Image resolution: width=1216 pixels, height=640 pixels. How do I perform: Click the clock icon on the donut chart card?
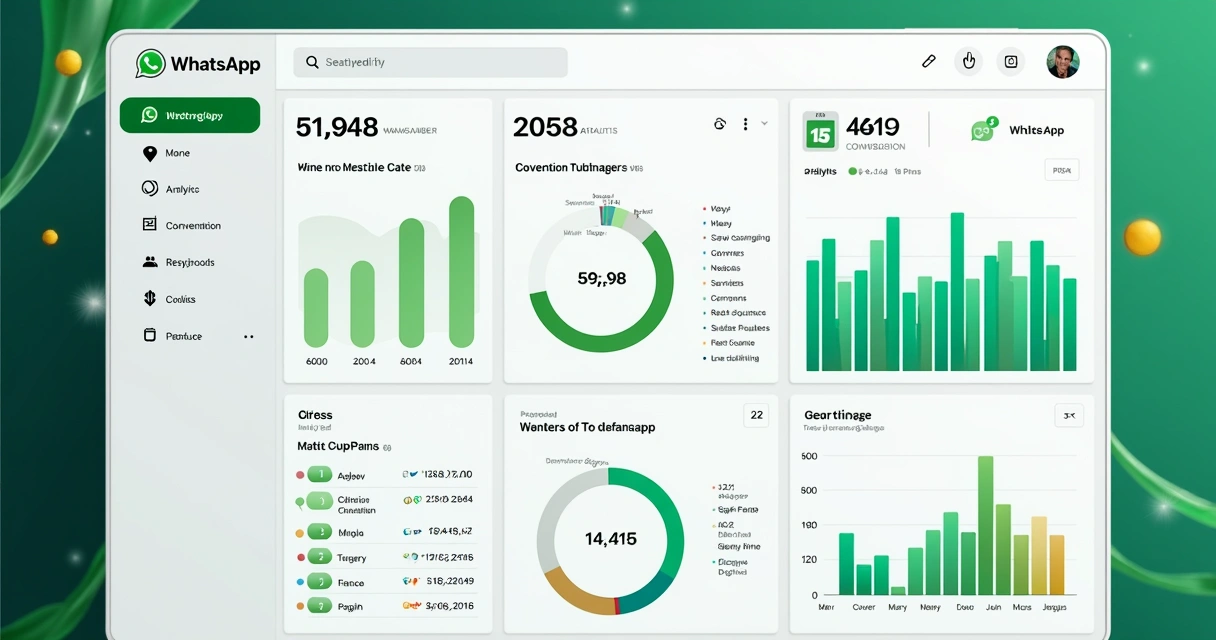(x=720, y=122)
